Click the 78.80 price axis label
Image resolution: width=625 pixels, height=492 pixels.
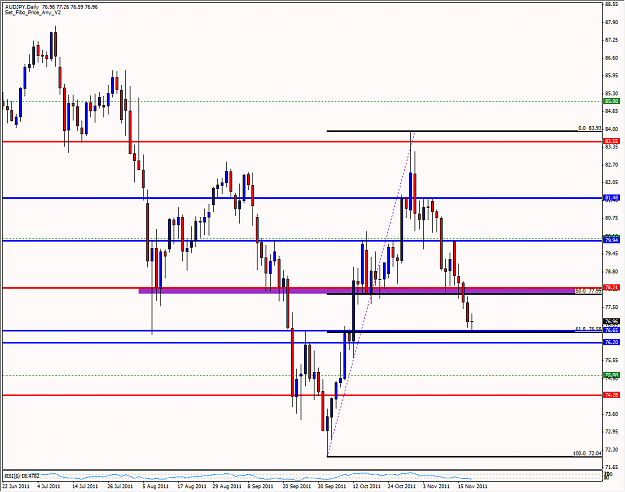(612, 272)
